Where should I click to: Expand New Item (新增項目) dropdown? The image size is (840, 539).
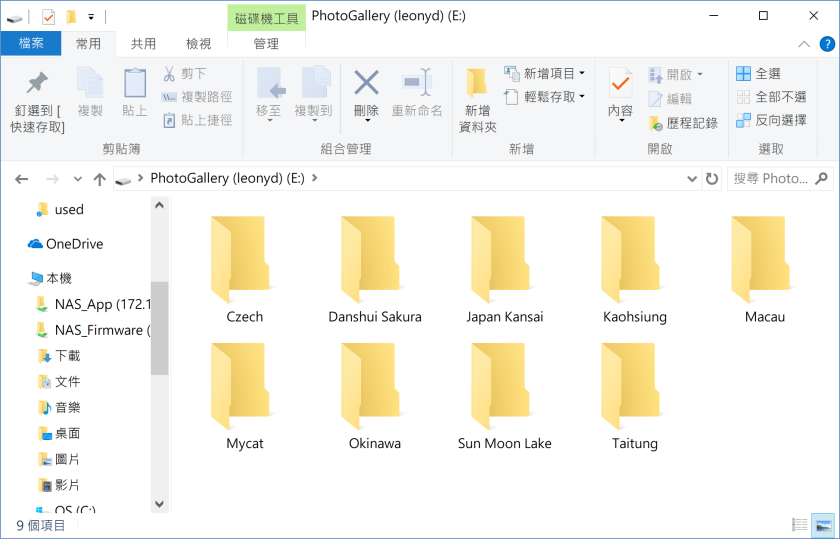click(582, 73)
